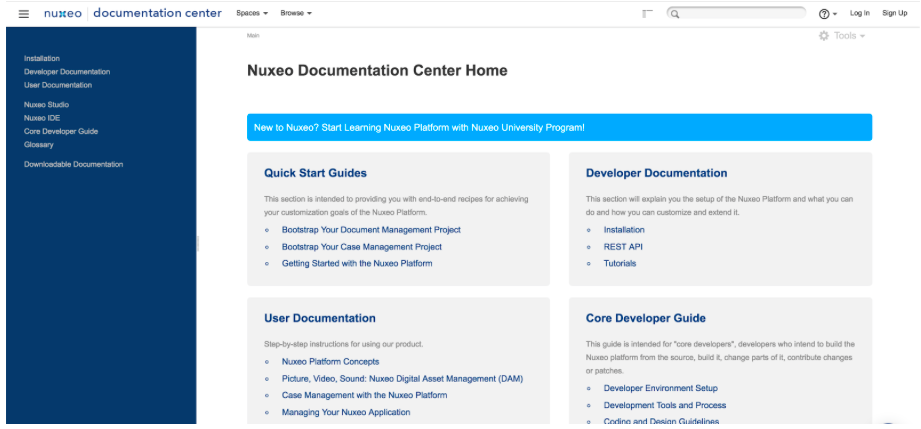Open Glossary in the sidebar
The image size is (921, 429).
[x=39, y=145]
